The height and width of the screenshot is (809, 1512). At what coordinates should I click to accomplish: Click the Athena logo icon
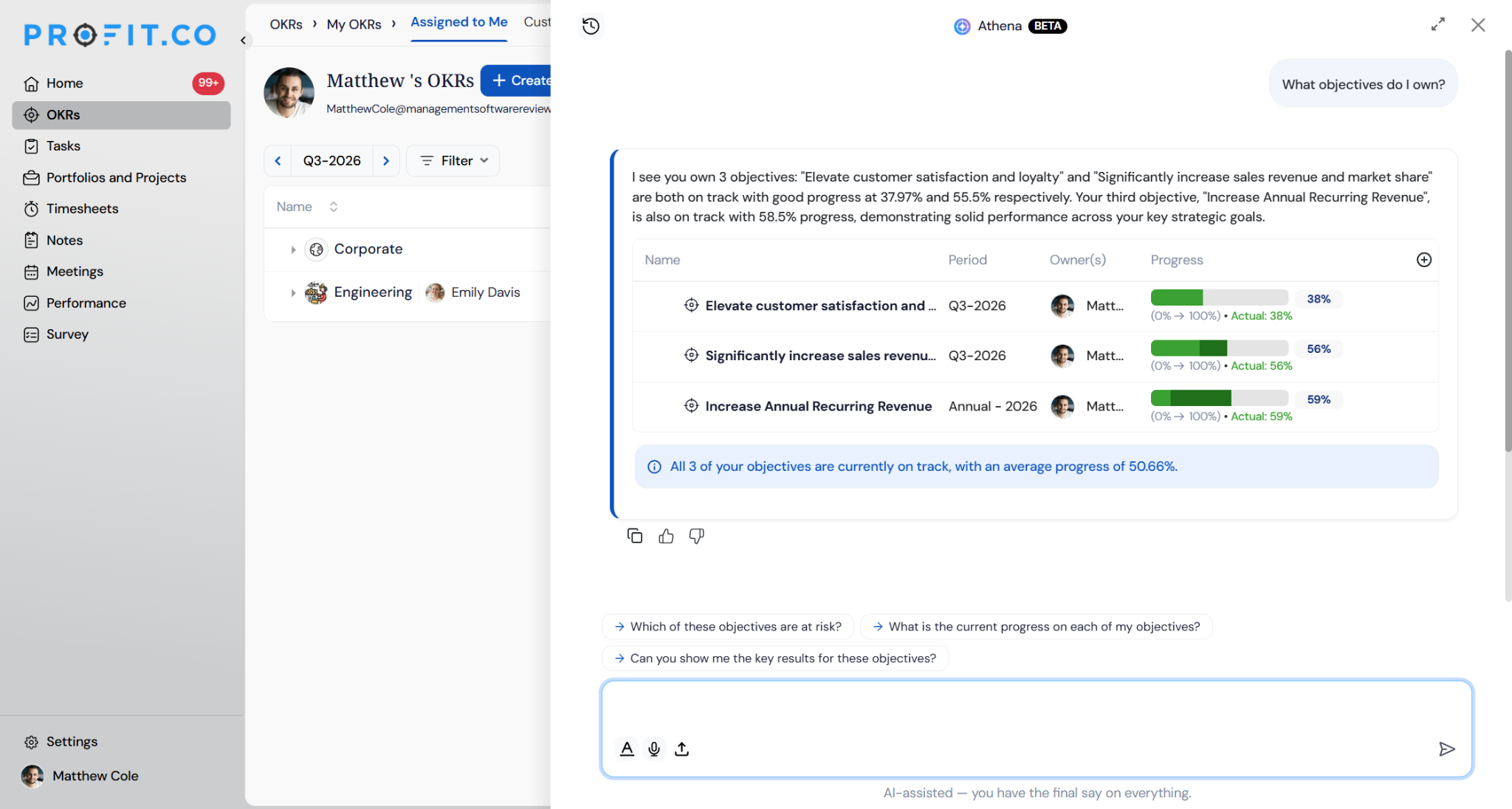(962, 27)
